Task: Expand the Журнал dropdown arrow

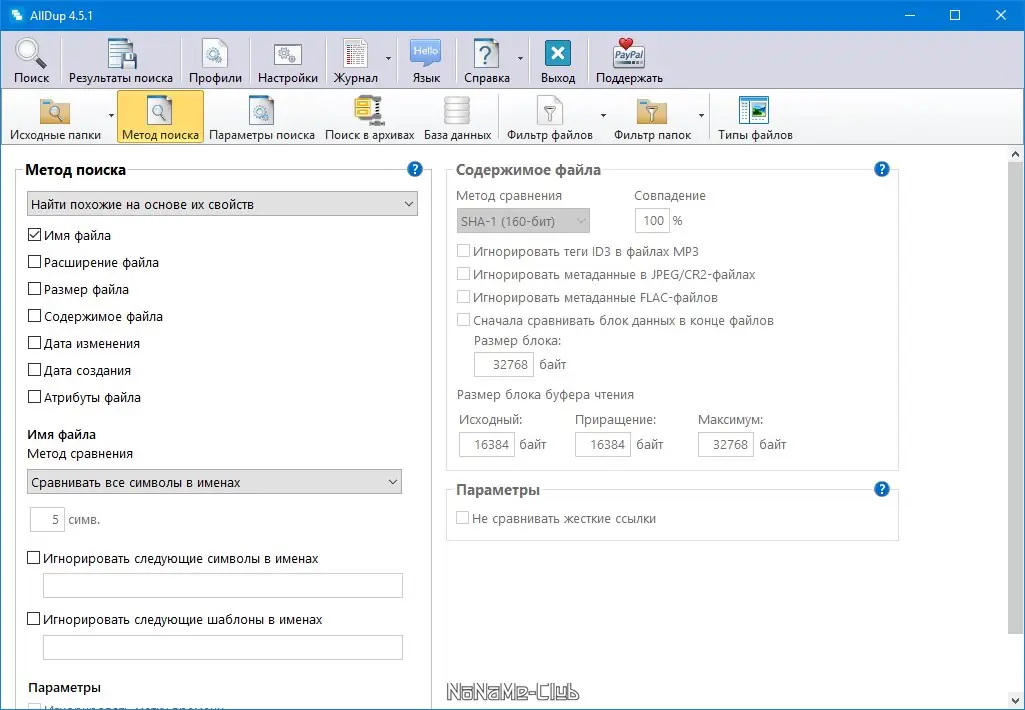Action: [x=388, y=59]
